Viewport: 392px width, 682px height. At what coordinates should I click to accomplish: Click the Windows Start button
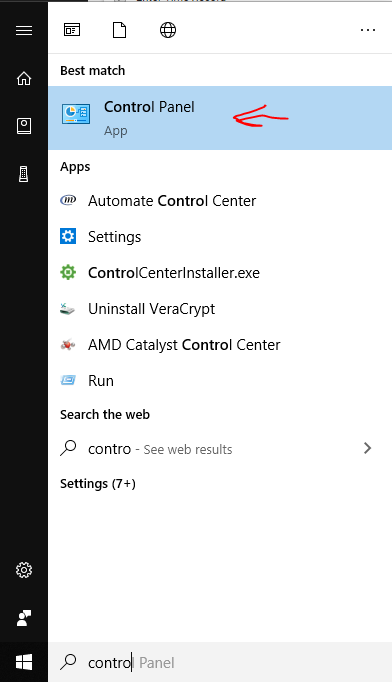click(24, 662)
